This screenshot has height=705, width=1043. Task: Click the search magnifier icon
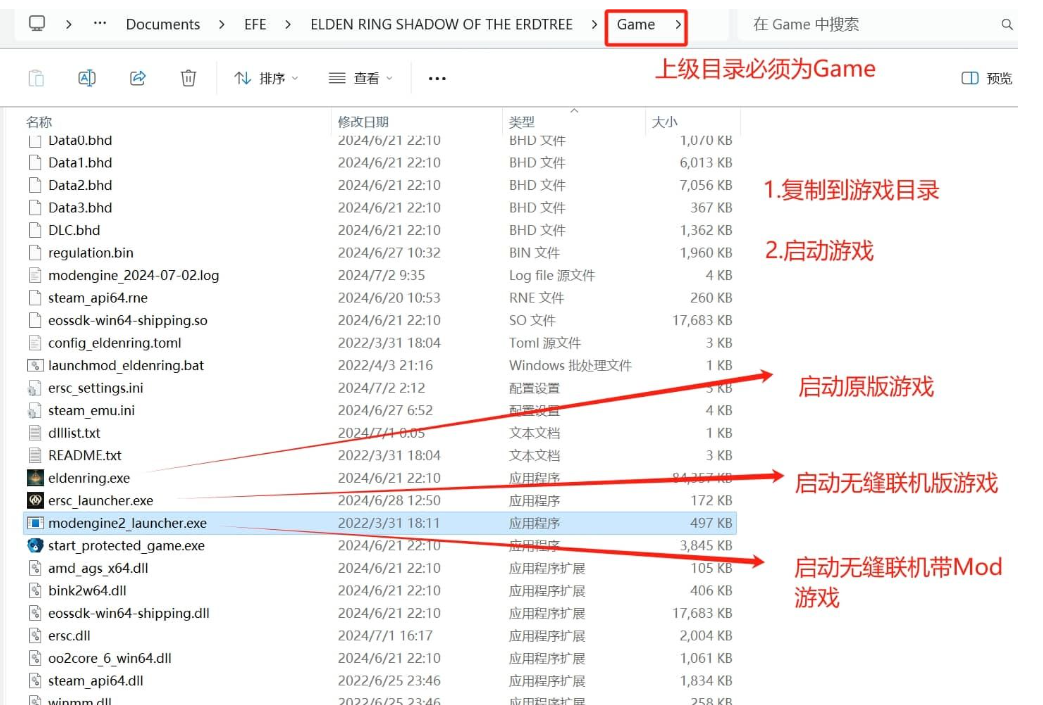pyautogui.click(x=1007, y=25)
